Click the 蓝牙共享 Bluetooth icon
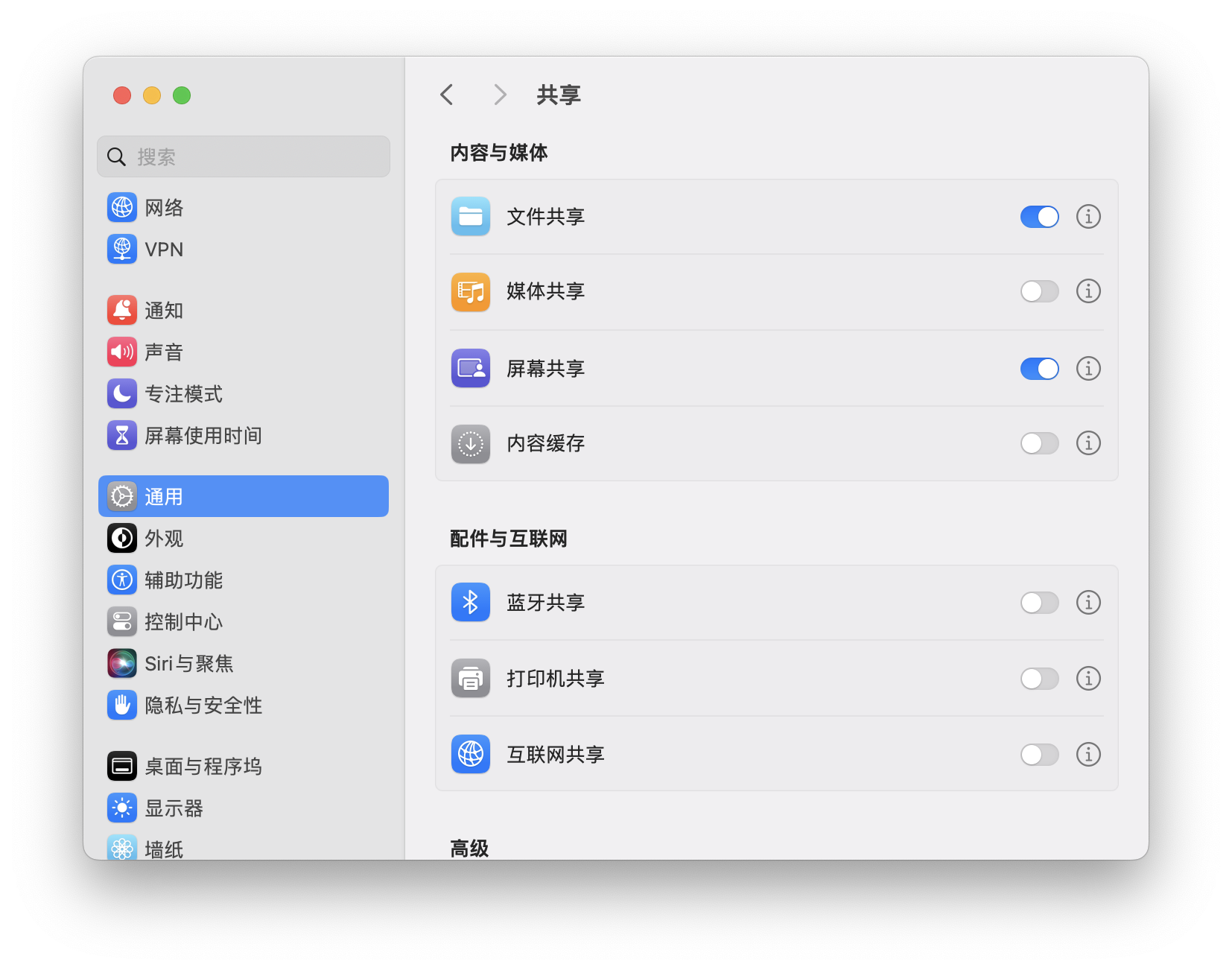 coord(470,602)
